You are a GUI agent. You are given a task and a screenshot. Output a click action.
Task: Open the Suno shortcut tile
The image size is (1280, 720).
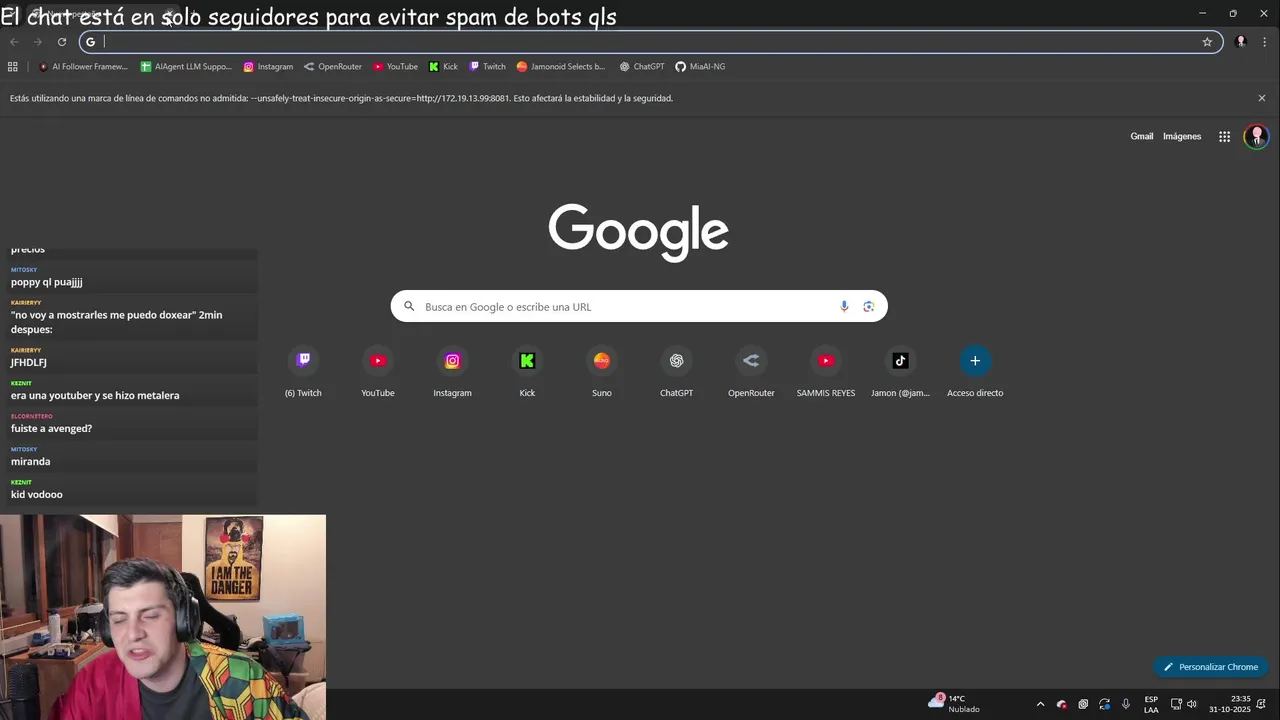[601, 371]
